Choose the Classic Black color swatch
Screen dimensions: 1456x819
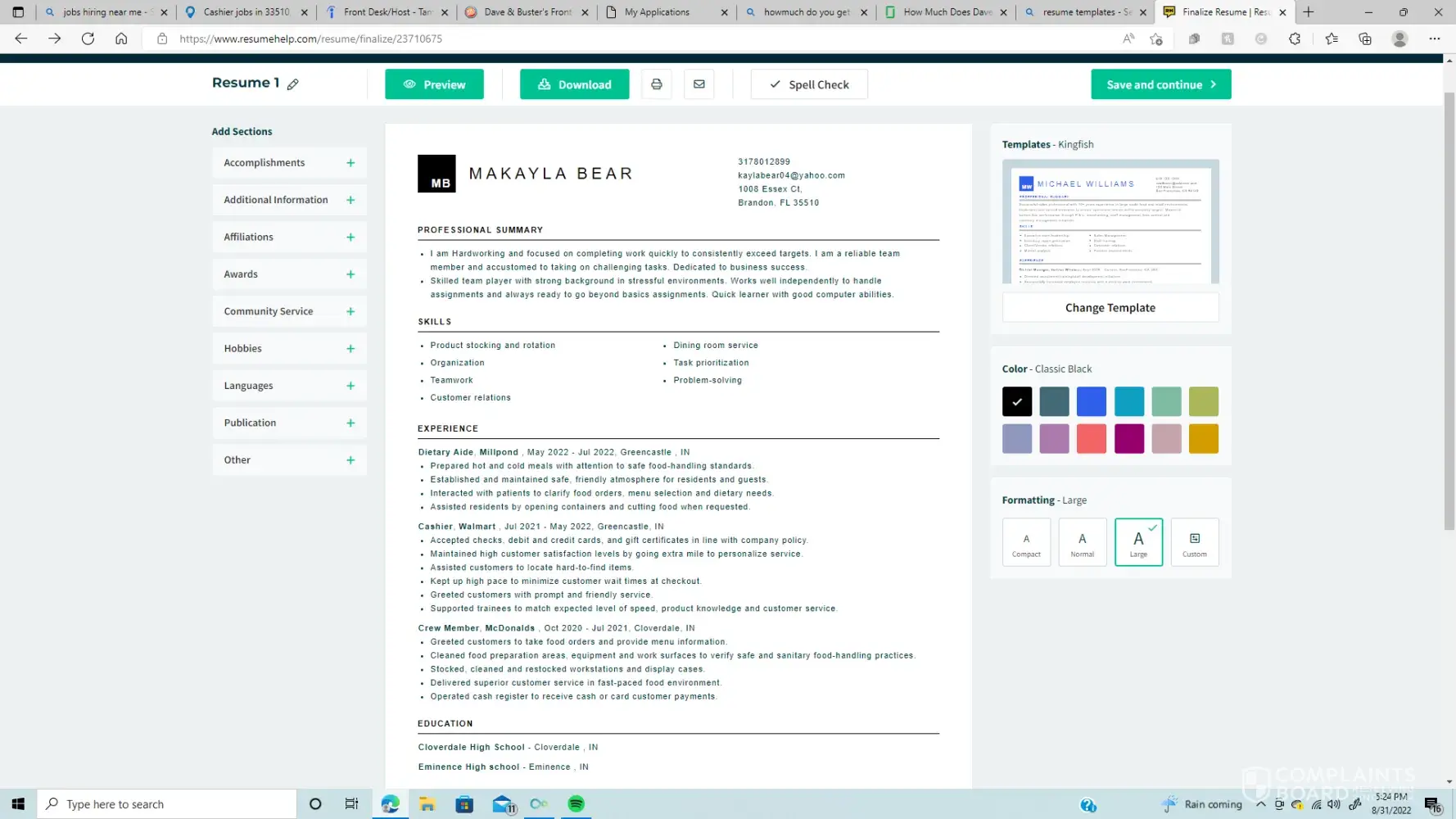point(1017,401)
